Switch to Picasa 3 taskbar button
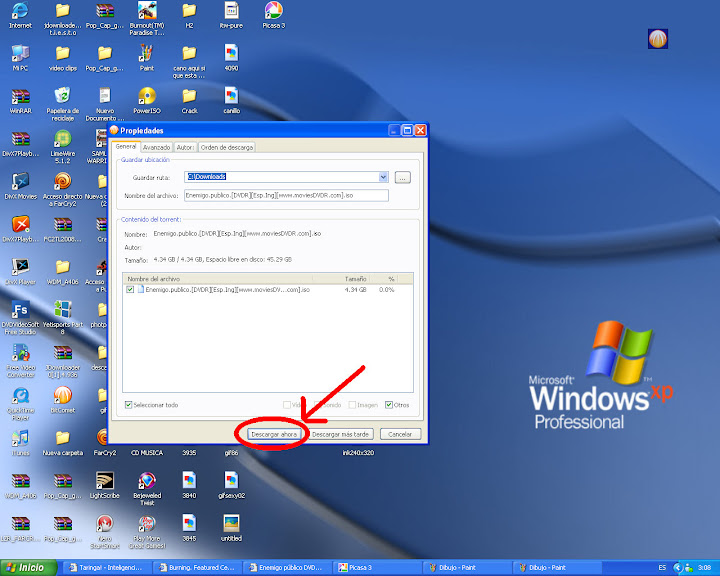 pyautogui.click(x=377, y=568)
